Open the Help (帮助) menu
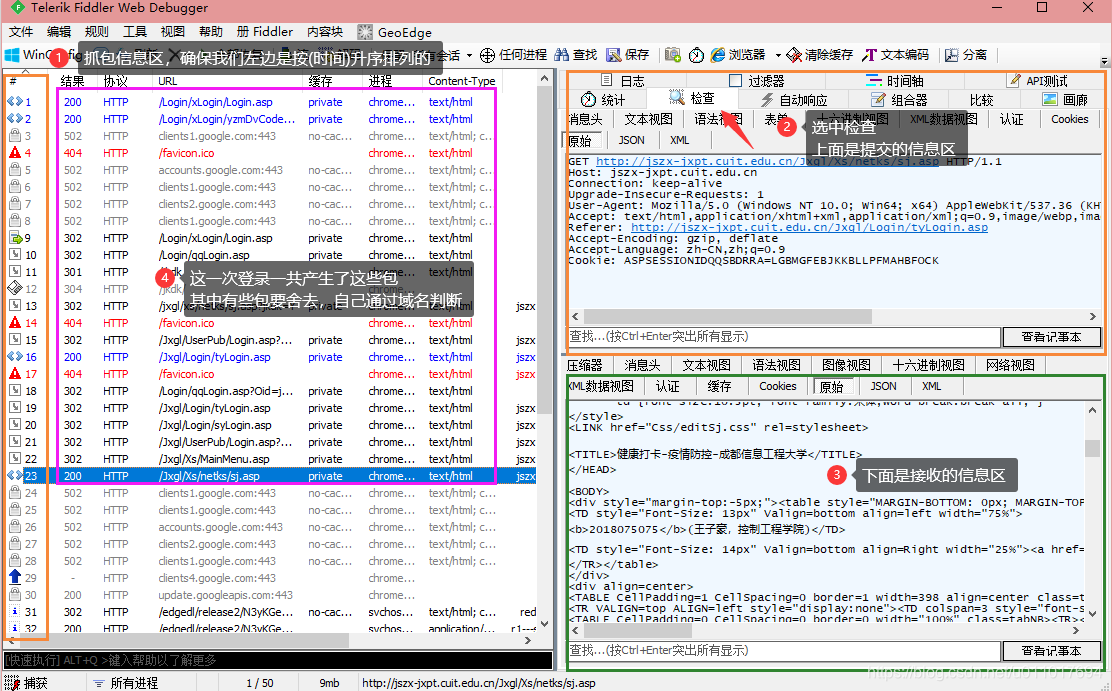Screen dimensions: 1112x691 211,32
